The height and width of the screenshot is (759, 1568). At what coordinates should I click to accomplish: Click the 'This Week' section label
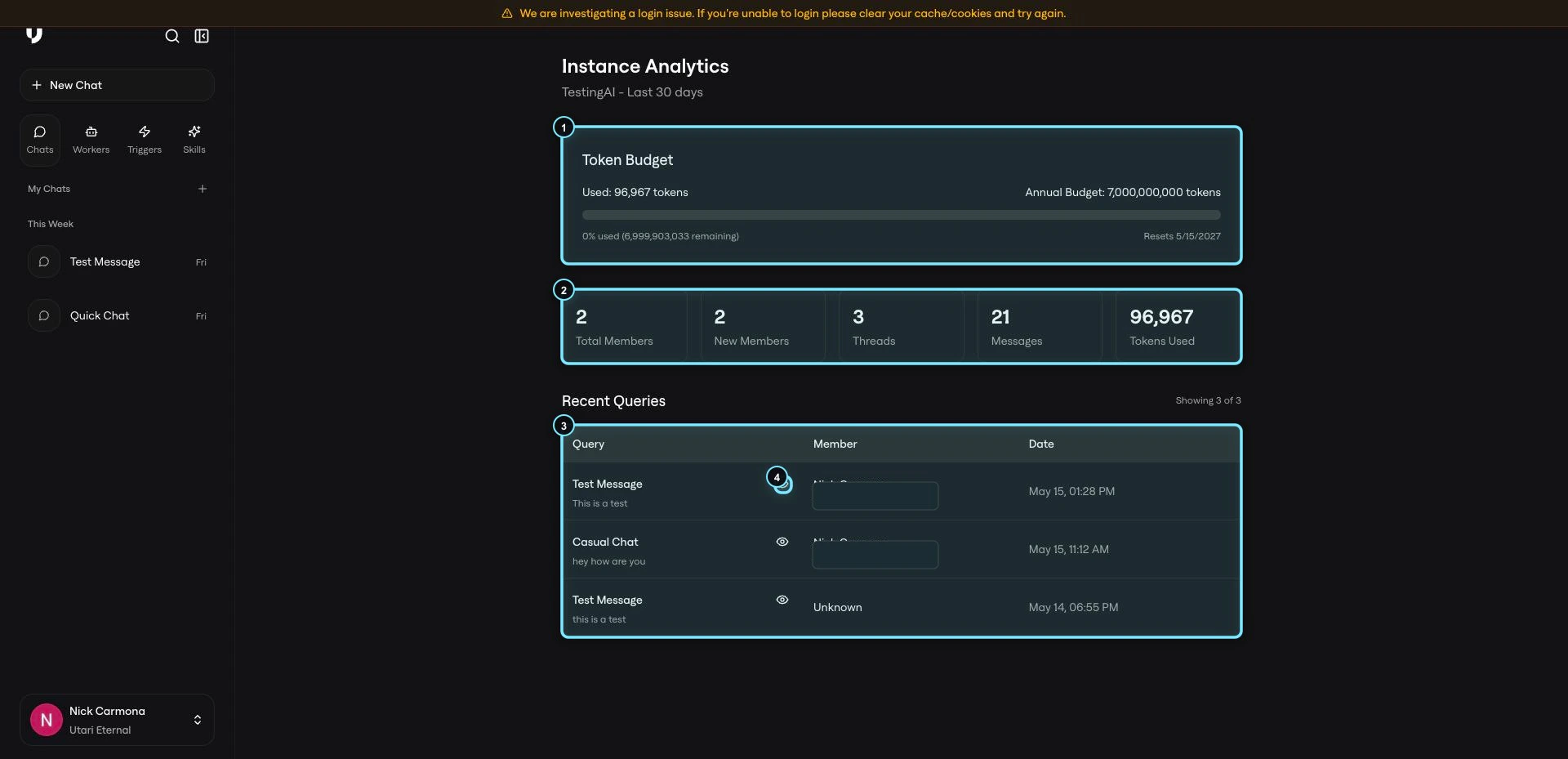point(51,225)
